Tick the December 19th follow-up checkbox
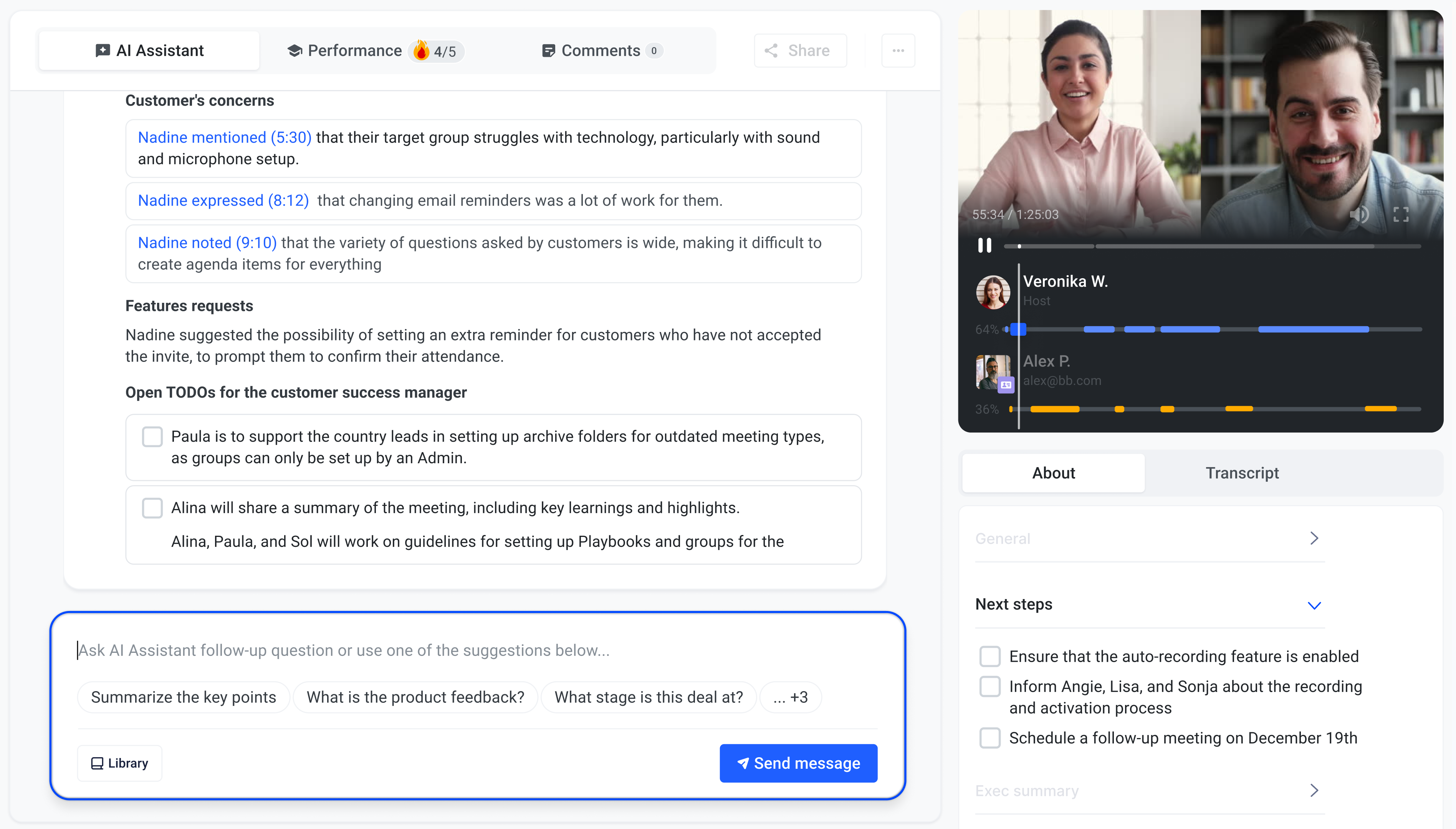The width and height of the screenshot is (1456, 829). point(989,738)
